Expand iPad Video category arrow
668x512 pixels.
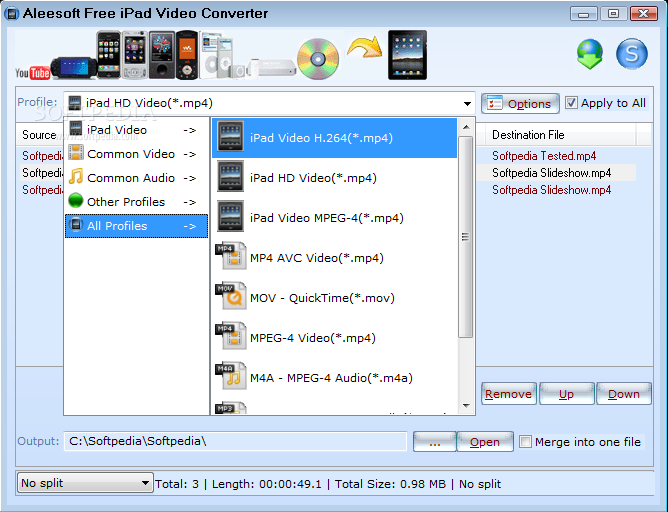coord(190,130)
